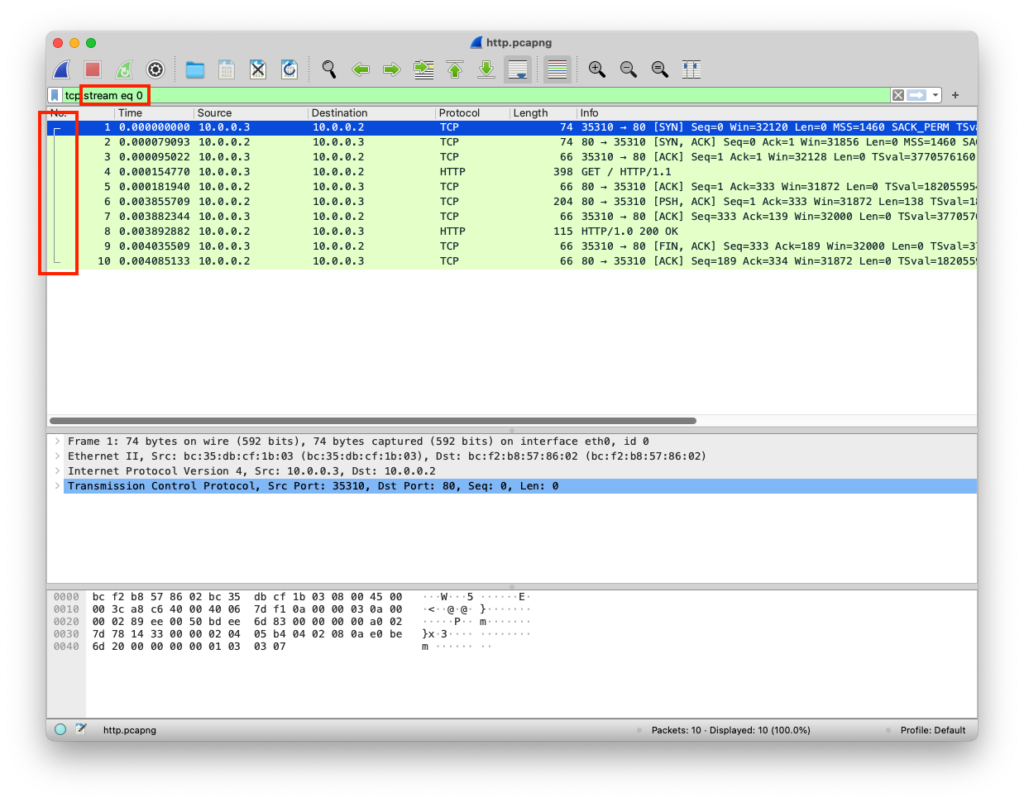Zoom in the packet list text

[597, 70]
